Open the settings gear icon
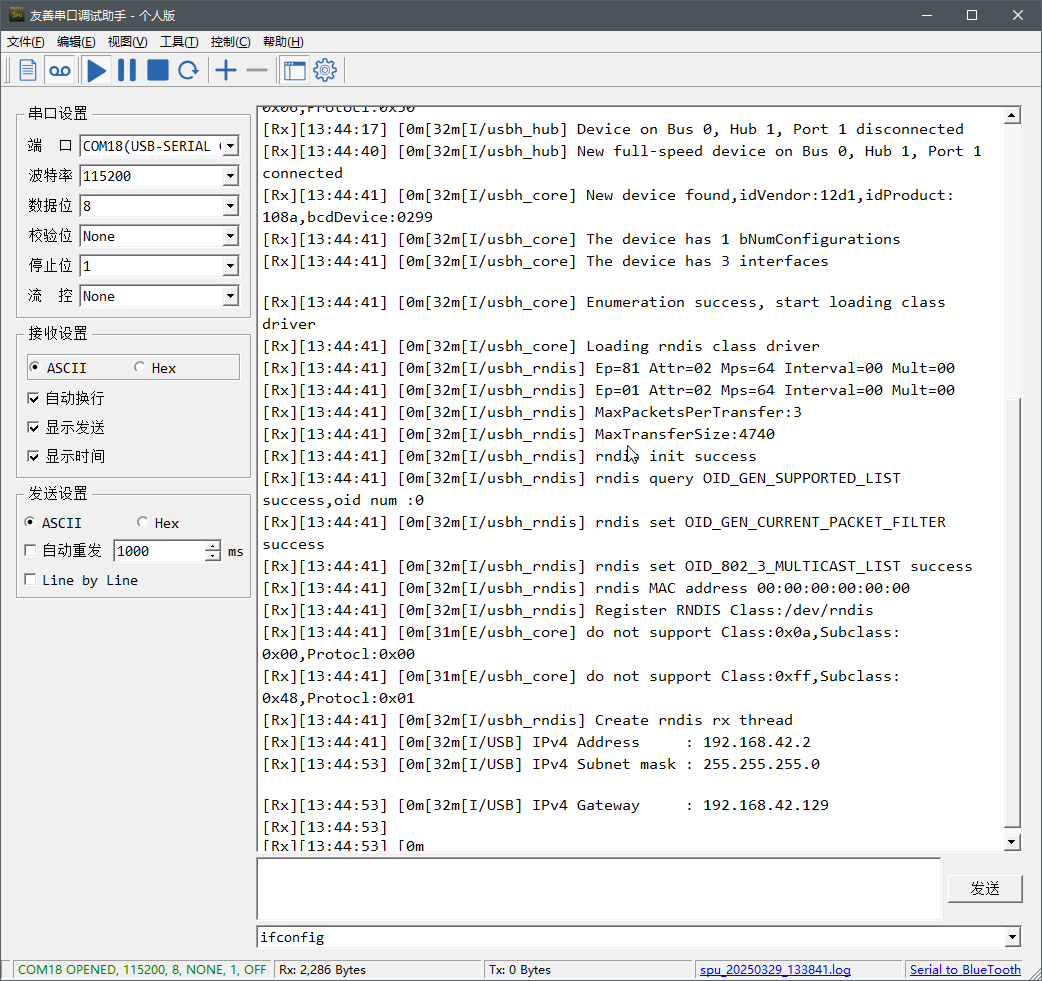This screenshot has height=981, width=1042. pos(324,70)
